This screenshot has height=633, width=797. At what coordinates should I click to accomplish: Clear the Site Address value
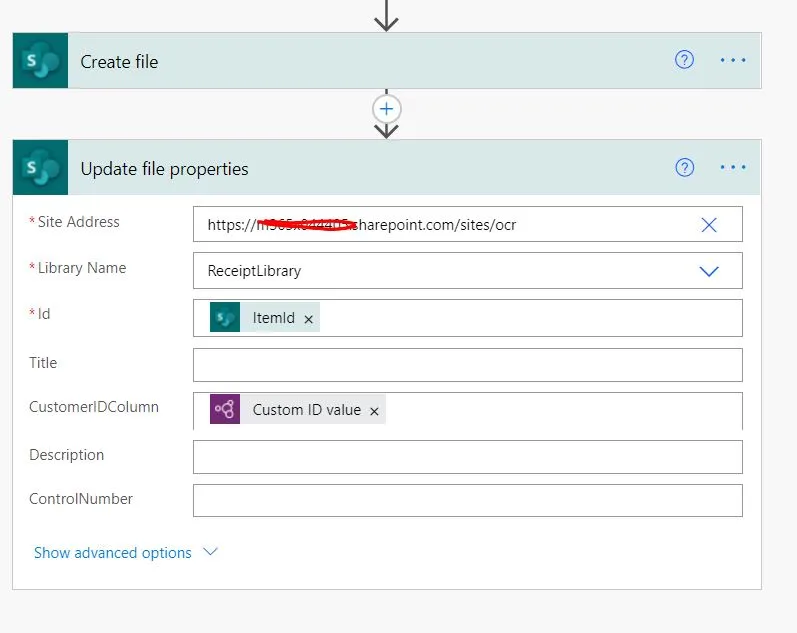coord(709,225)
